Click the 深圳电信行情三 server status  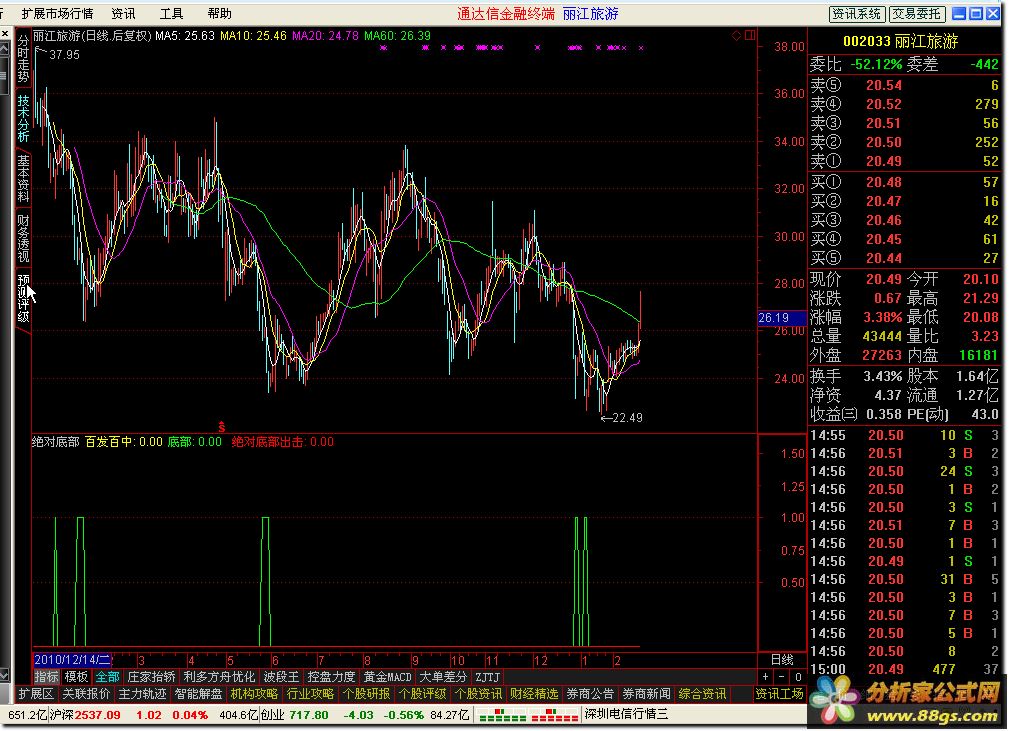pos(626,715)
